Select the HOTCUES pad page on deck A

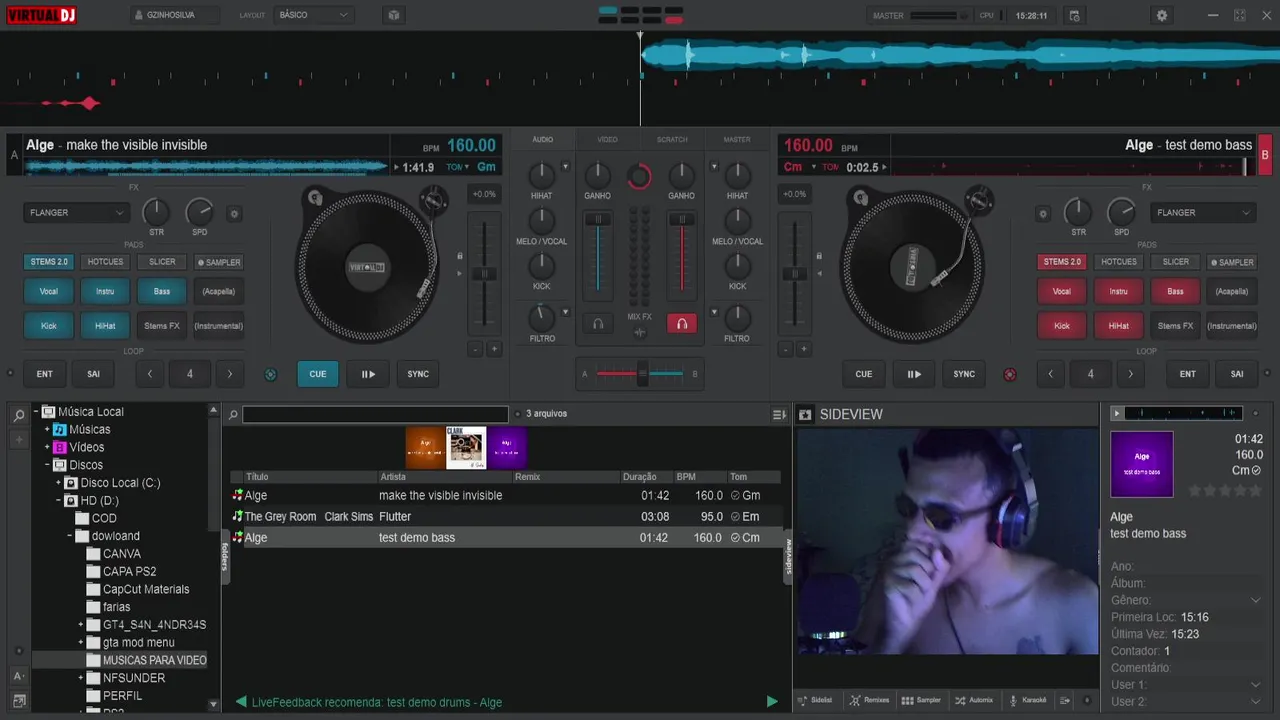pyautogui.click(x=105, y=262)
